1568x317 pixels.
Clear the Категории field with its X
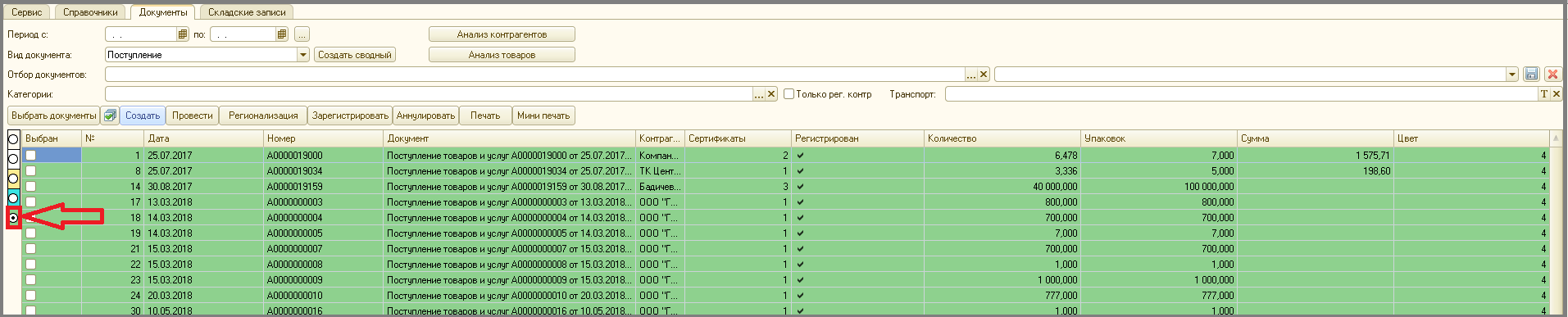[771, 94]
